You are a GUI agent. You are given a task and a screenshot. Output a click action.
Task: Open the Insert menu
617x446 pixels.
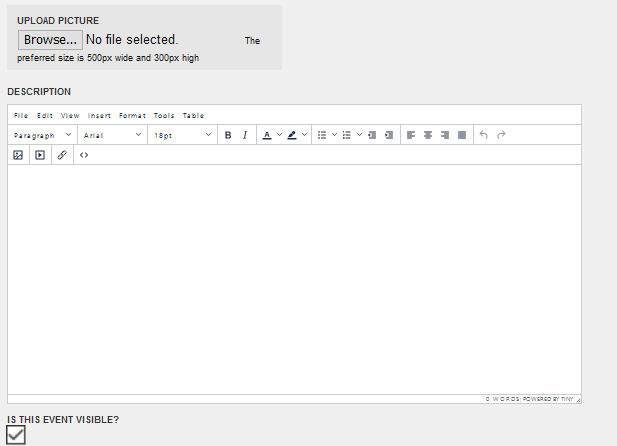(x=99, y=116)
